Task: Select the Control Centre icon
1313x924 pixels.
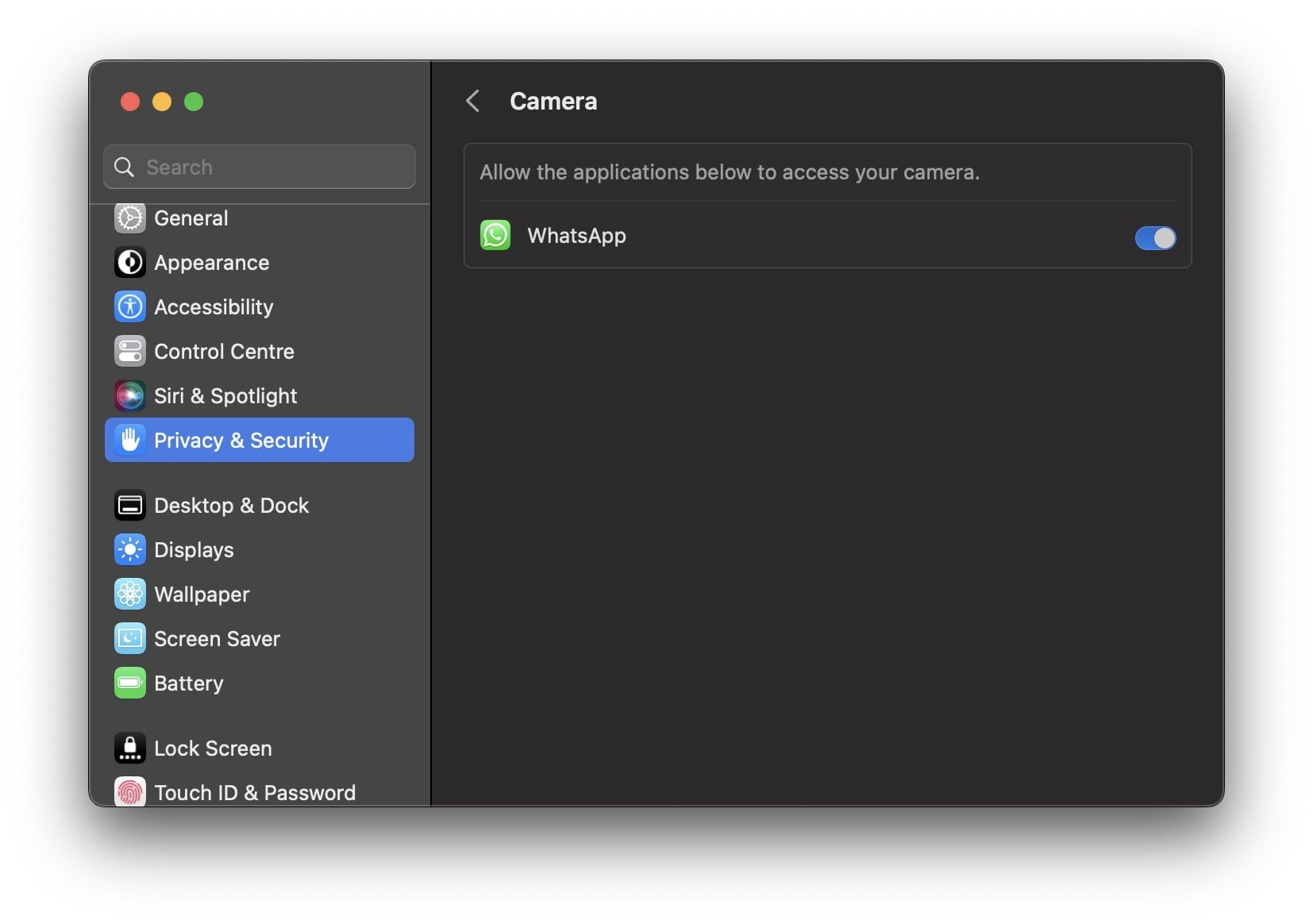Action: coord(129,352)
